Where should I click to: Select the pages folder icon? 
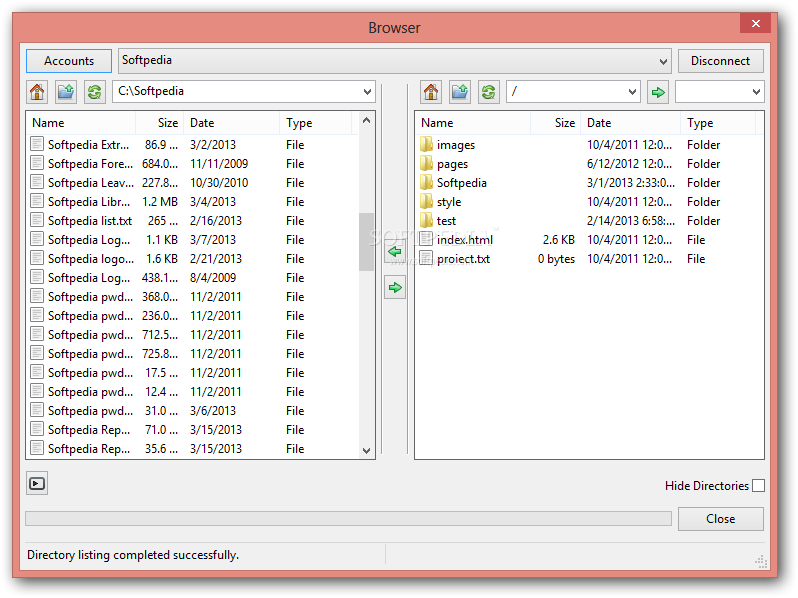point(426,163)
